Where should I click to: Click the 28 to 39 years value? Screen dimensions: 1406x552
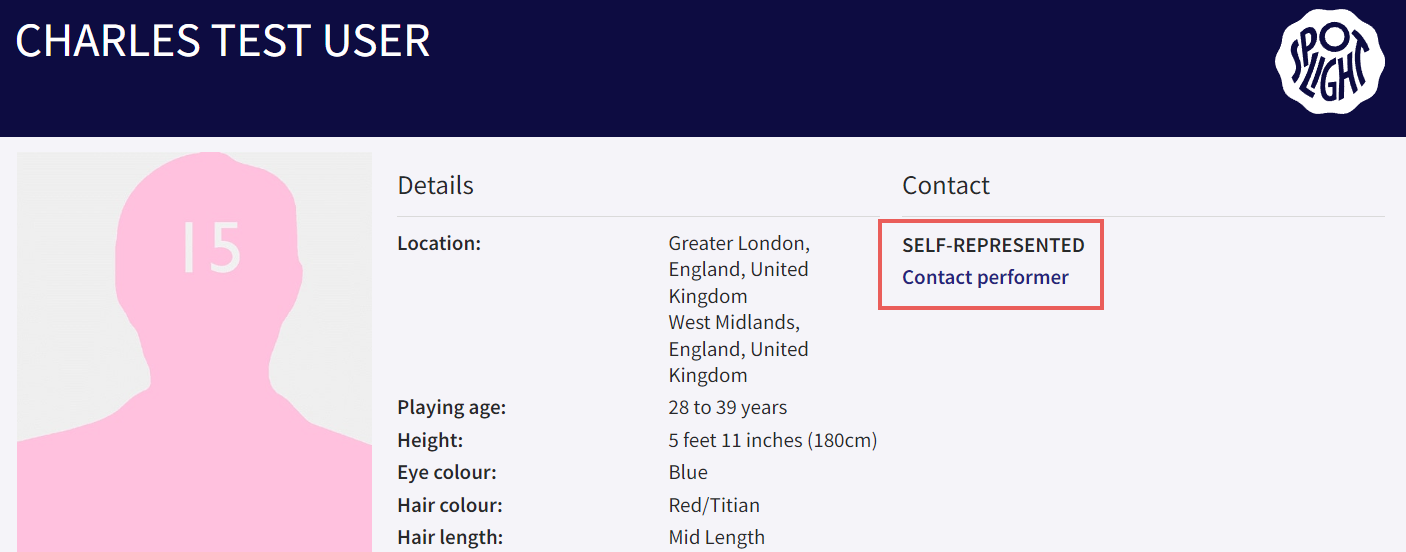pos(727,408)
